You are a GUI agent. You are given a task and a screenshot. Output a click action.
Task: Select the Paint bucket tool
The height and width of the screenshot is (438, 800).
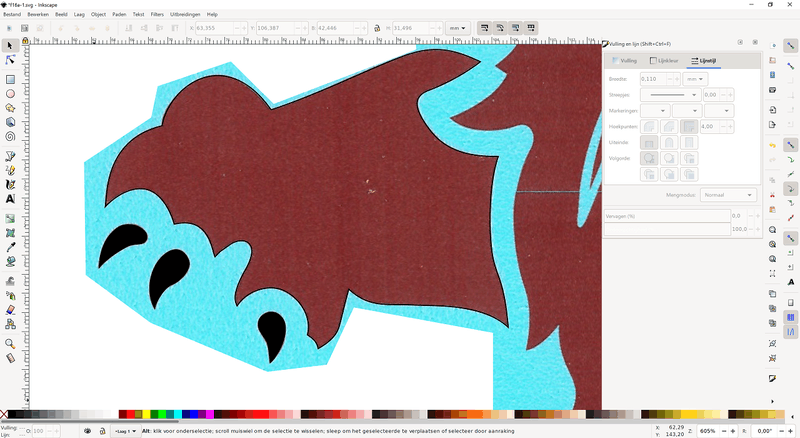pyautogui.click(x=10, y=261)
